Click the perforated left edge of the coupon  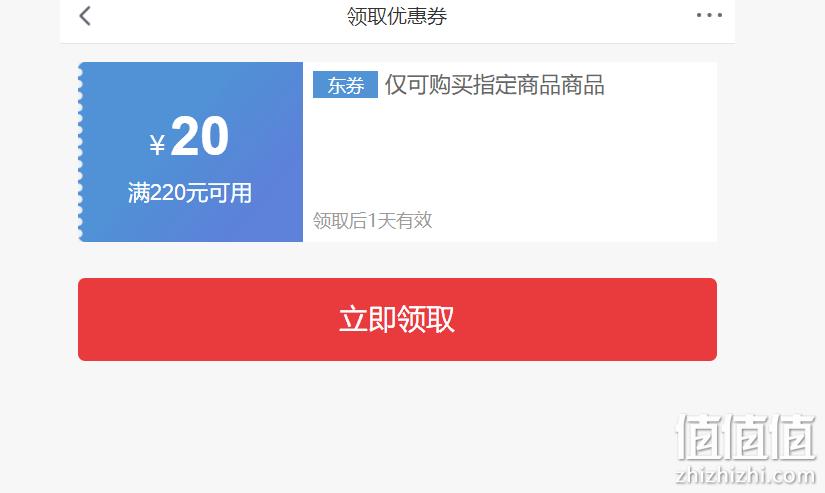coord(81,152)
